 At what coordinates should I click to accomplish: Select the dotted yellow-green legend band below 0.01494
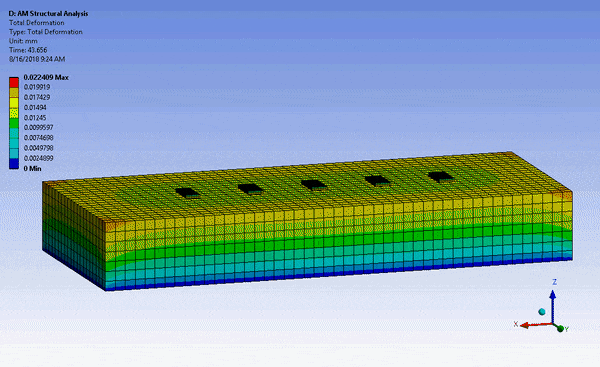point(14,113)
